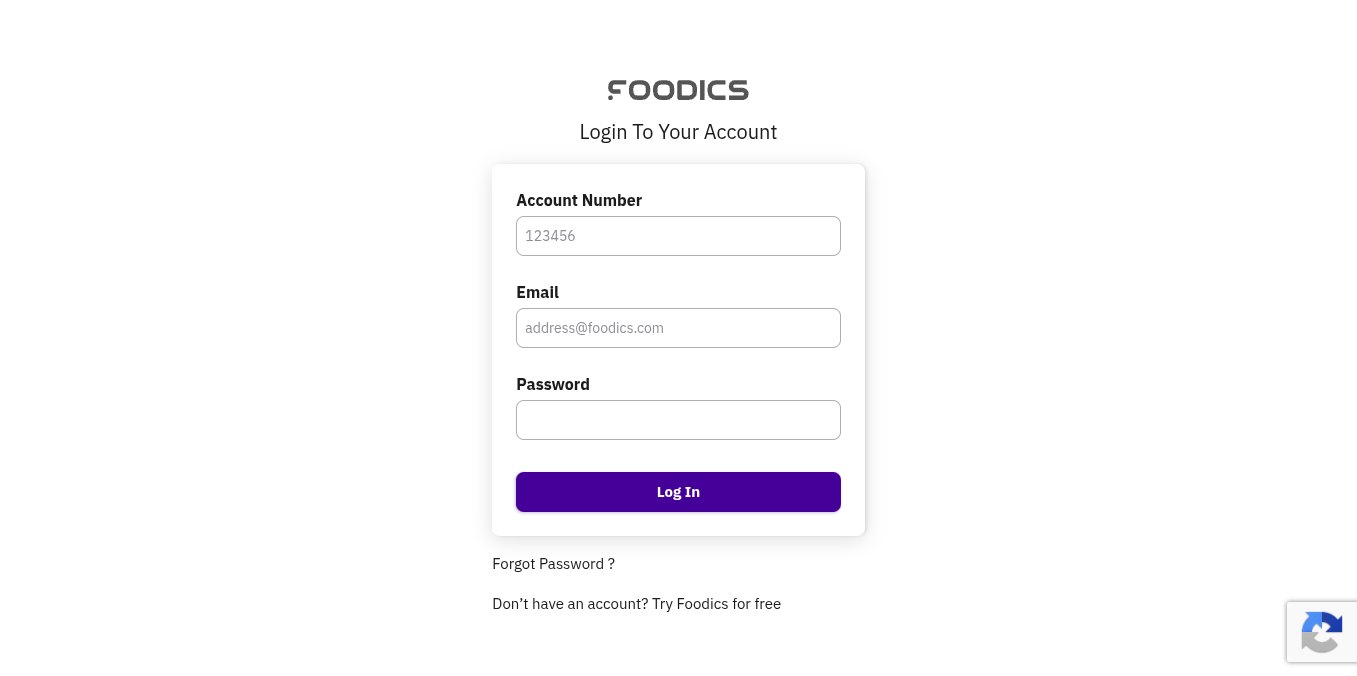This screenshot has height=676, width=1357.
Task: Click the question mark after Forgot Password
Action: pyautogui.click(x=611, y=564)
